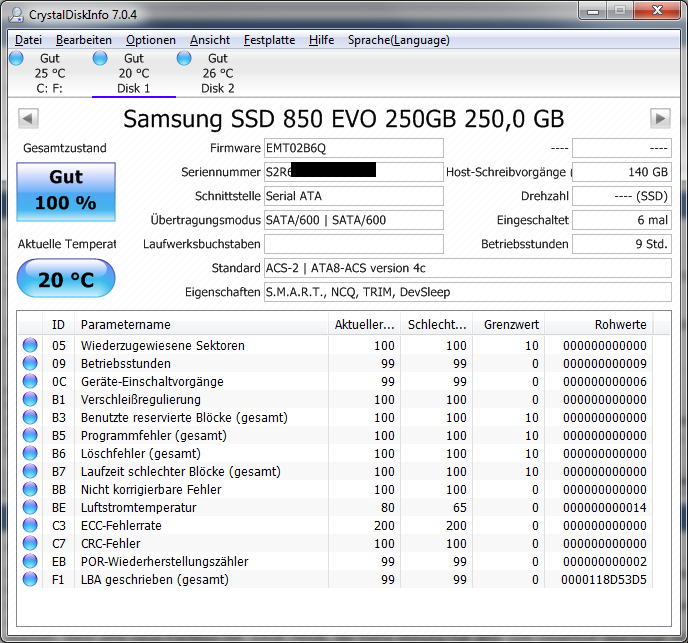Viewport: 688px width, 643px height.
Task: Click the Drehzahl value ---- (SSD)
Action: pos(622,196)
